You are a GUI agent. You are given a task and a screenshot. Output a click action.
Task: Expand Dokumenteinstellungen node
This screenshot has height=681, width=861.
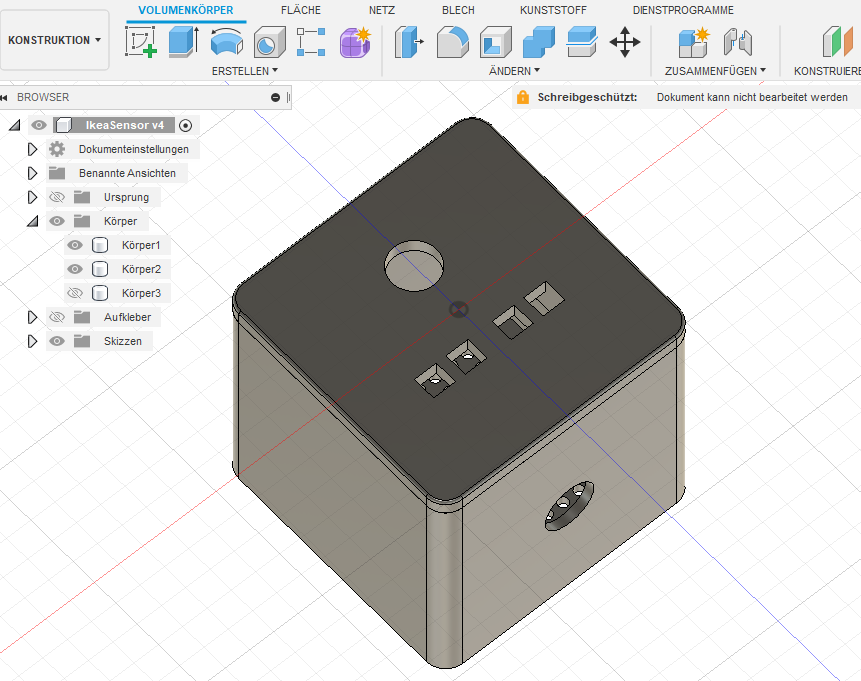click(x=32, y=149)
